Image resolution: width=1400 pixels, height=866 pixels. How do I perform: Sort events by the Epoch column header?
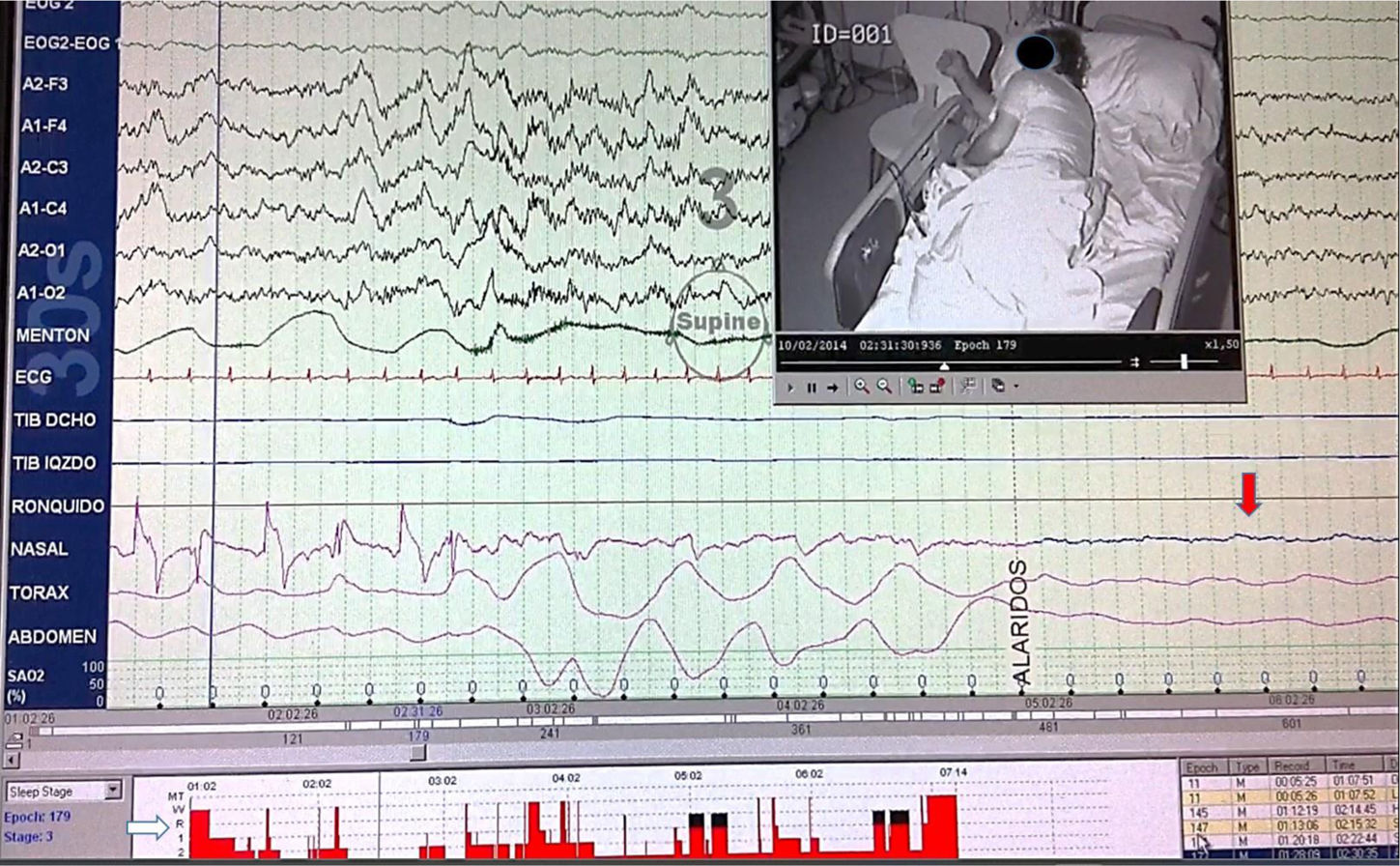1203,766
